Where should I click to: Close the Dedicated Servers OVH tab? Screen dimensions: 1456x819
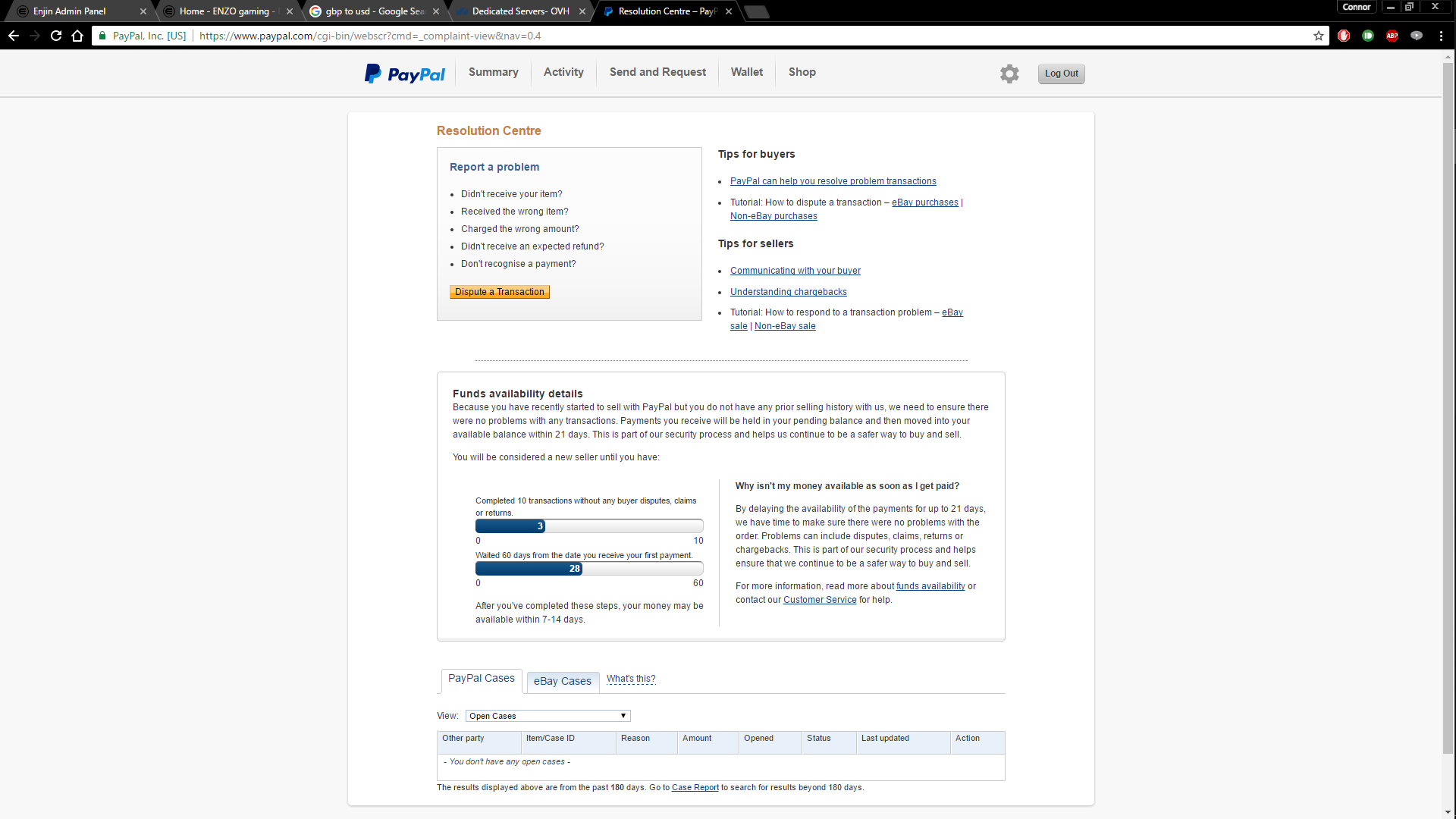click(582, 11)
